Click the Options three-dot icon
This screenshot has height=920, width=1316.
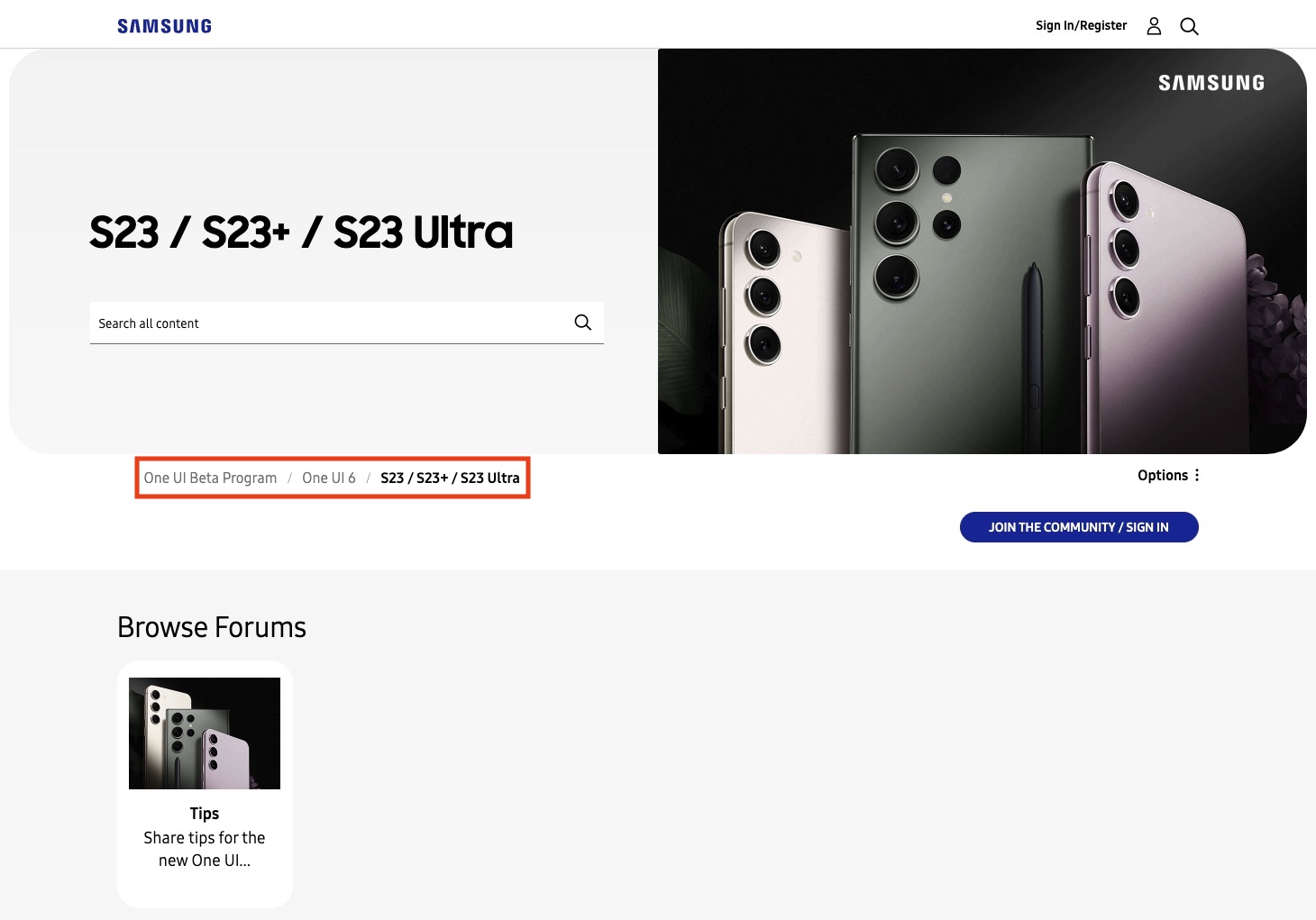pos(1197,475)
